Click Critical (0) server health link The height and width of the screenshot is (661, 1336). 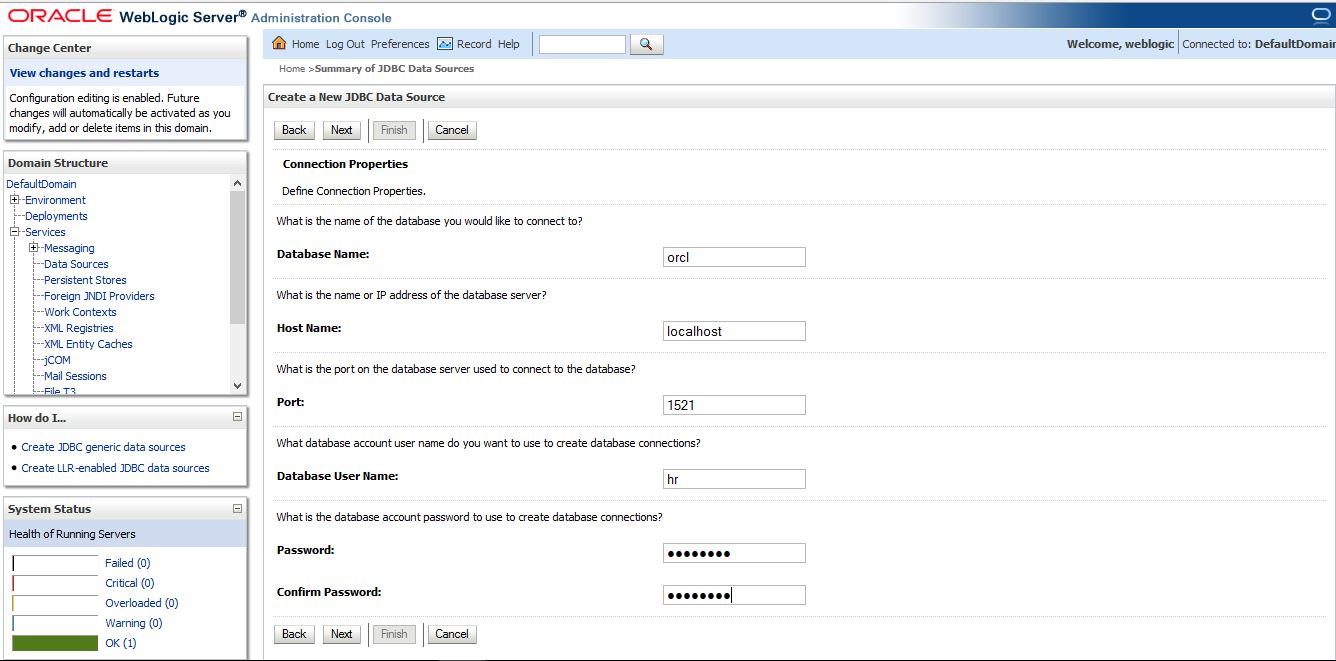pos(130,583)
